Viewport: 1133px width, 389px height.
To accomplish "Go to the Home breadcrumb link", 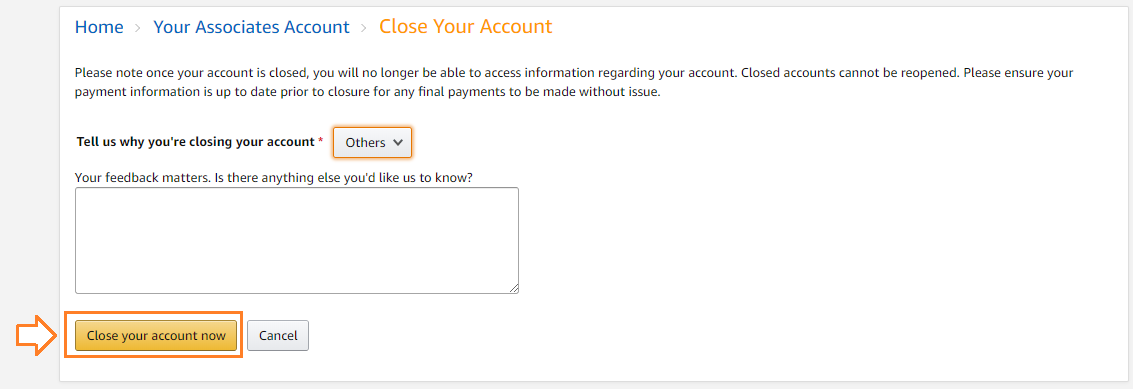I will [x=99, y=27].
